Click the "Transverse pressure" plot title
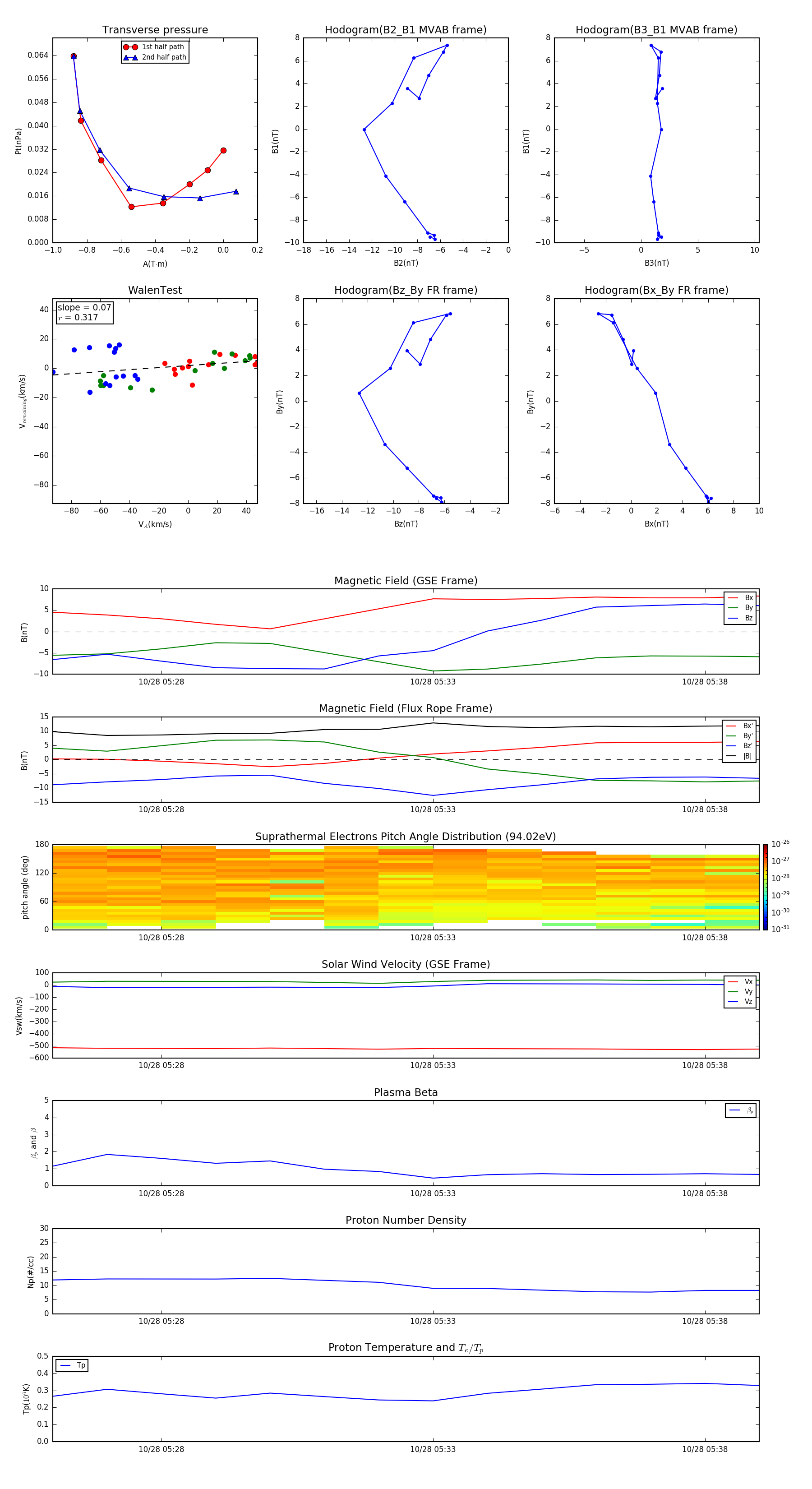The image size is (812, 1489). (155, 29)
